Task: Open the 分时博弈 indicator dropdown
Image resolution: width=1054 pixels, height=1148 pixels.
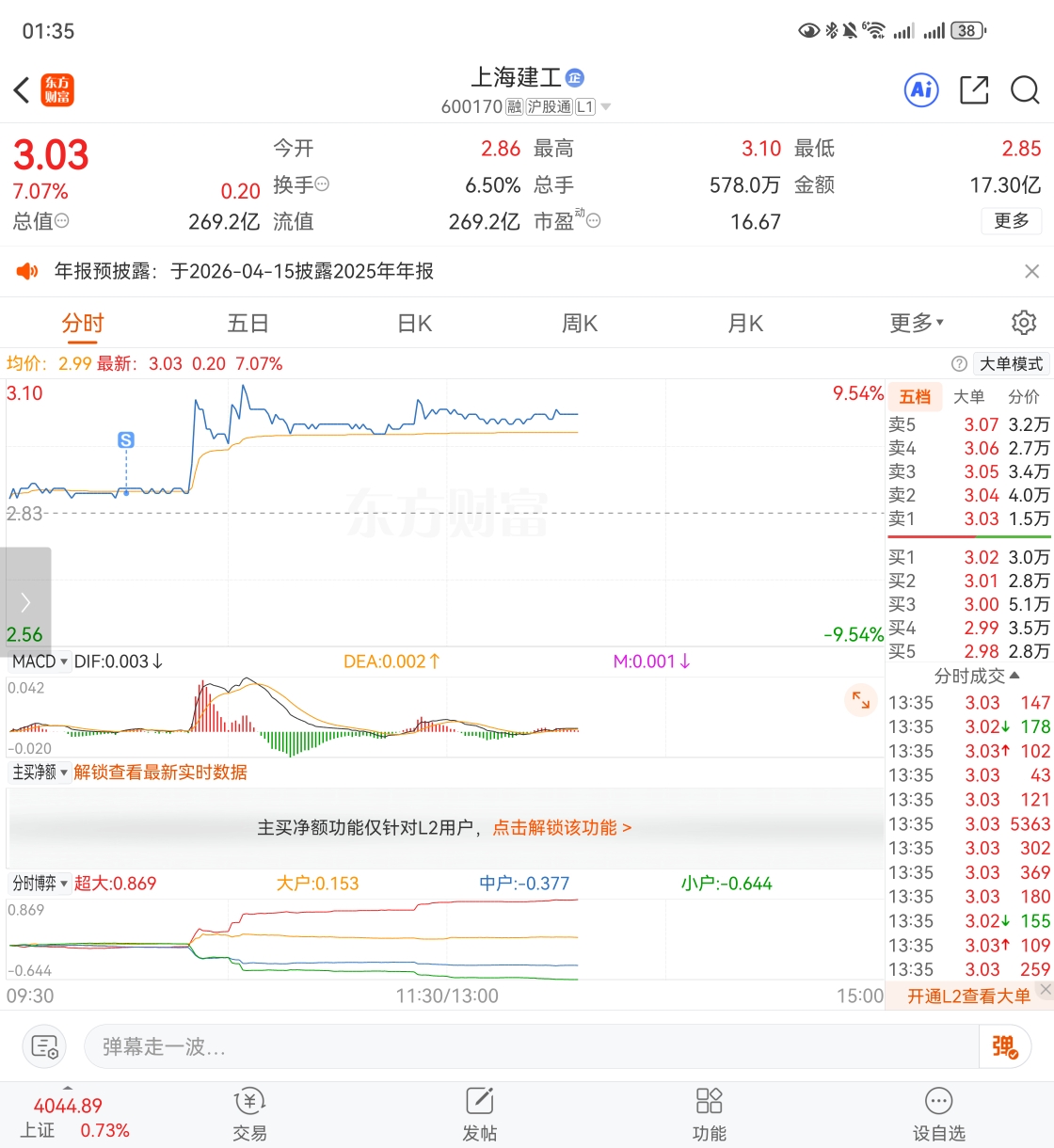Action: [40, 884]
